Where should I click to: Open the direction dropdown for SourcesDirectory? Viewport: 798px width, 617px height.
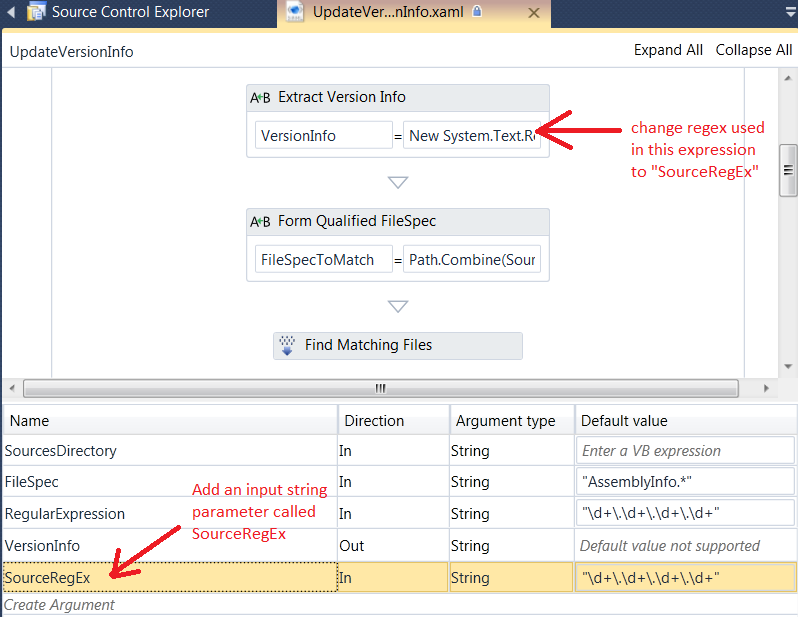[393, 451]
